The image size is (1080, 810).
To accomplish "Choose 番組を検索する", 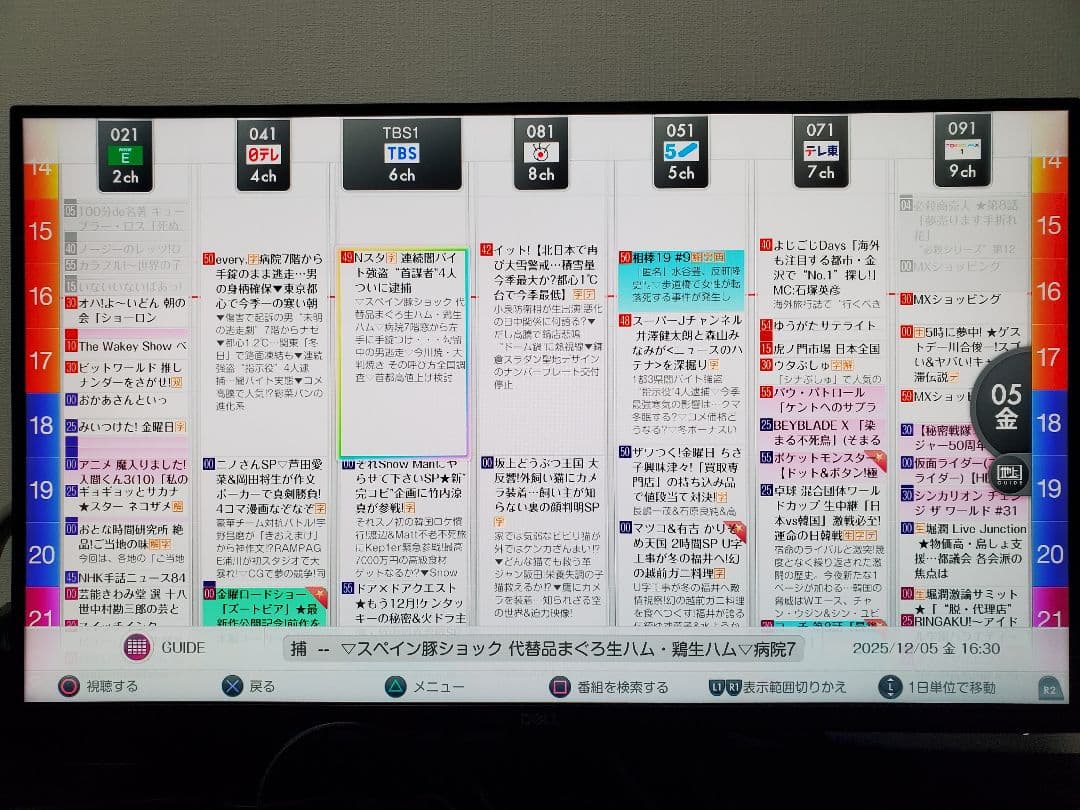I will tap(622, 687).
